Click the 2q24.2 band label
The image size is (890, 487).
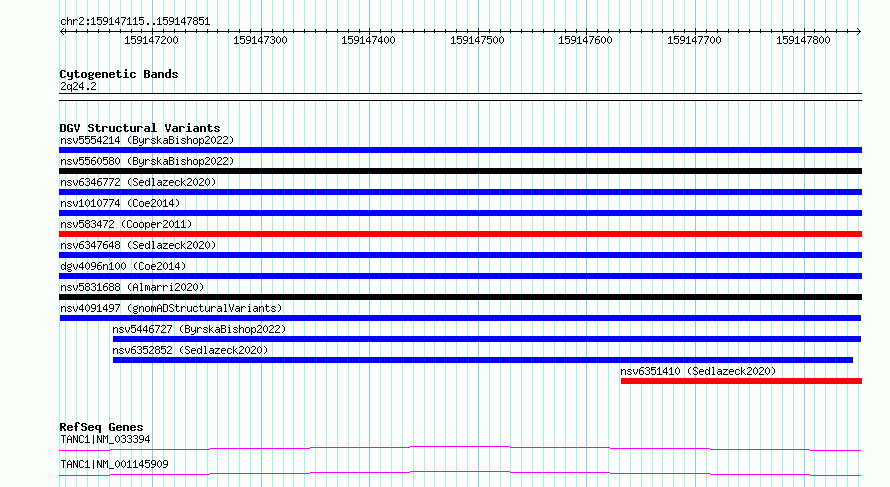point(78,86)
